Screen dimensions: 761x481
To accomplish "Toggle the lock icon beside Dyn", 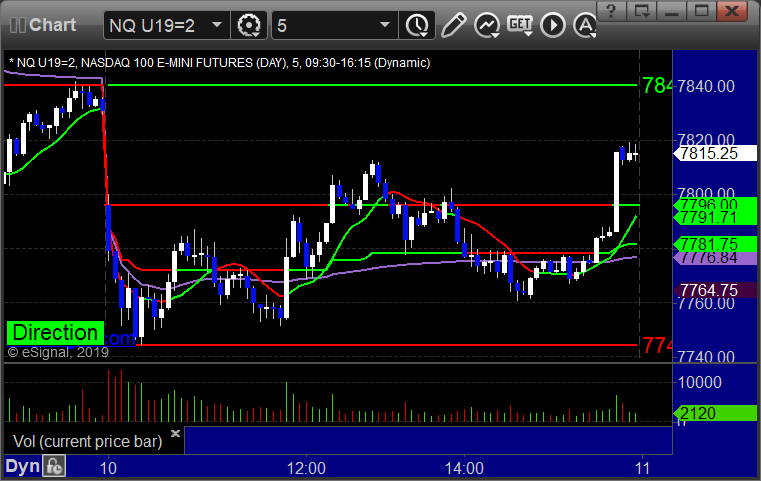I will tap(54, 466).
